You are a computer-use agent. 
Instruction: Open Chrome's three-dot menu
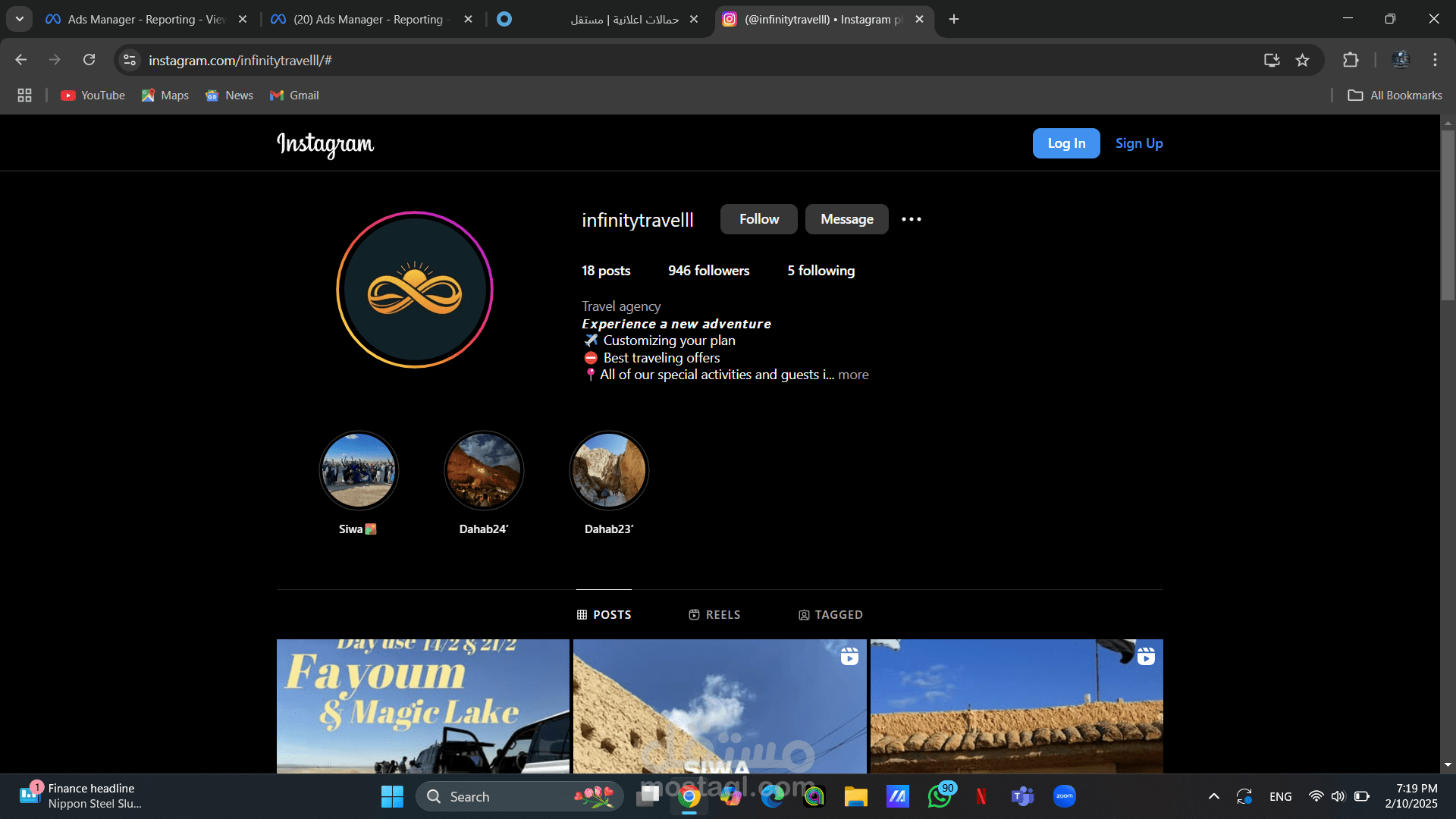click(x=1435, y=60)
